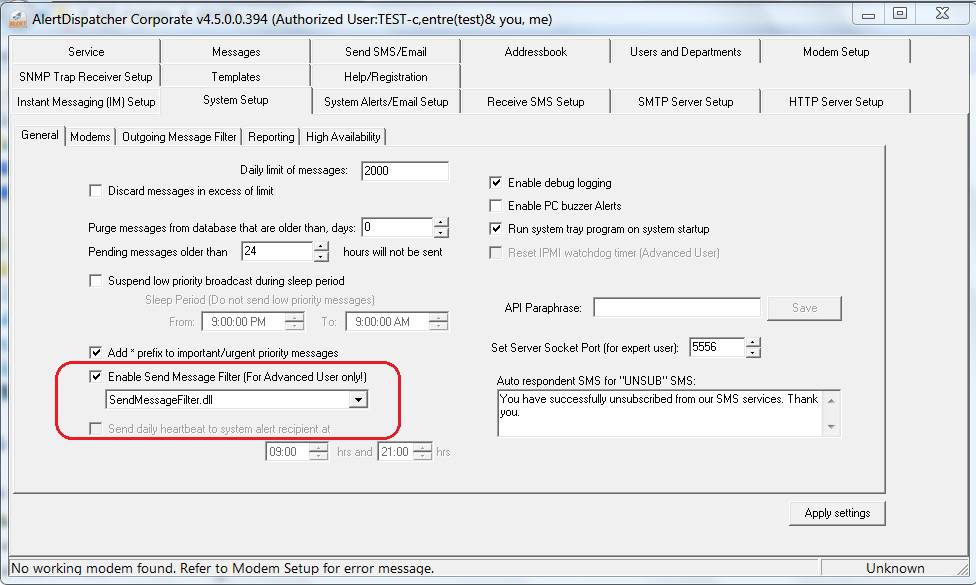Toggle Add * prefix to important messages
976x585 pixels.
96,352
